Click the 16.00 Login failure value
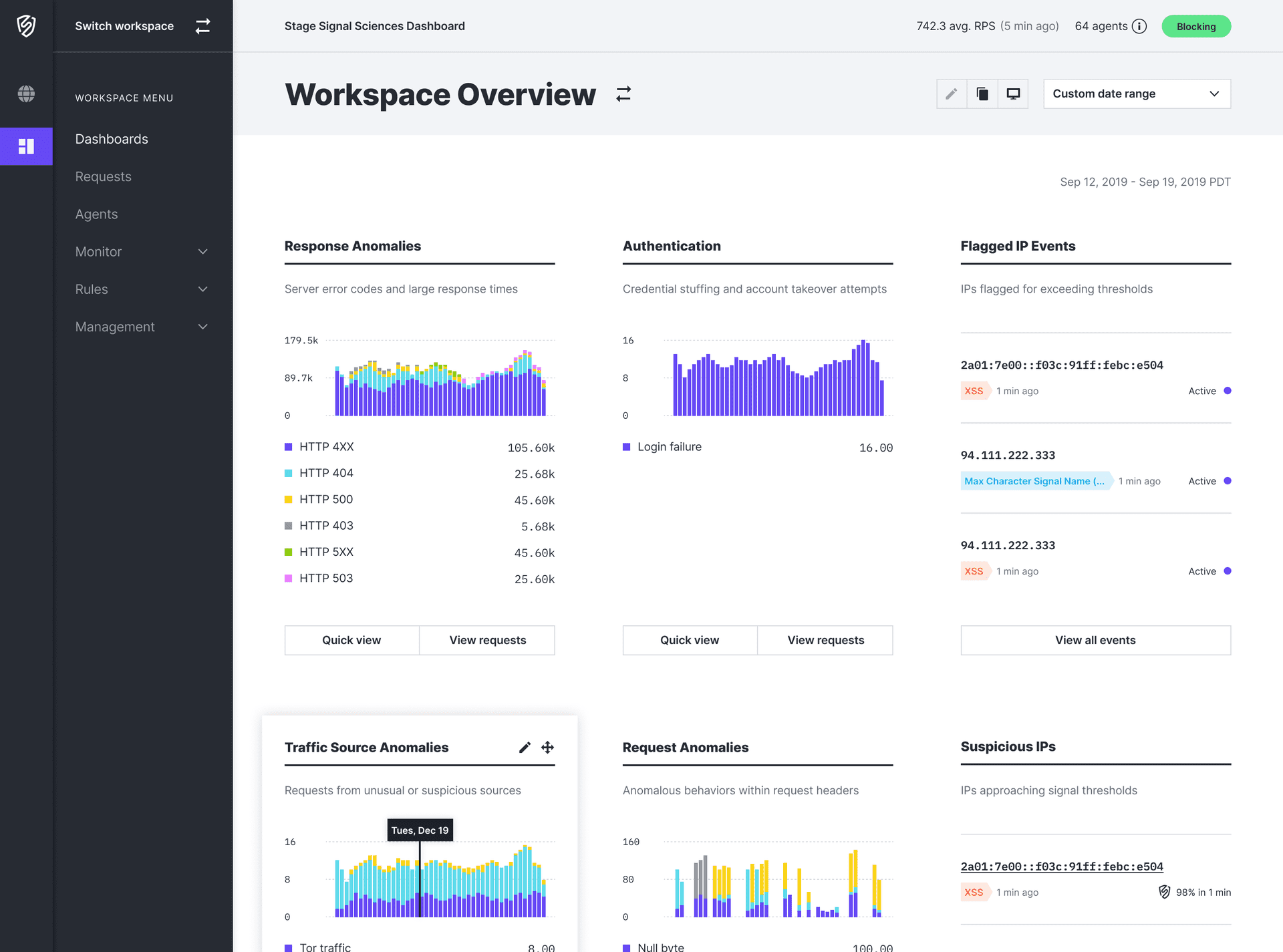This screenshot has width=1283, height=952. (x=876, y=448)
